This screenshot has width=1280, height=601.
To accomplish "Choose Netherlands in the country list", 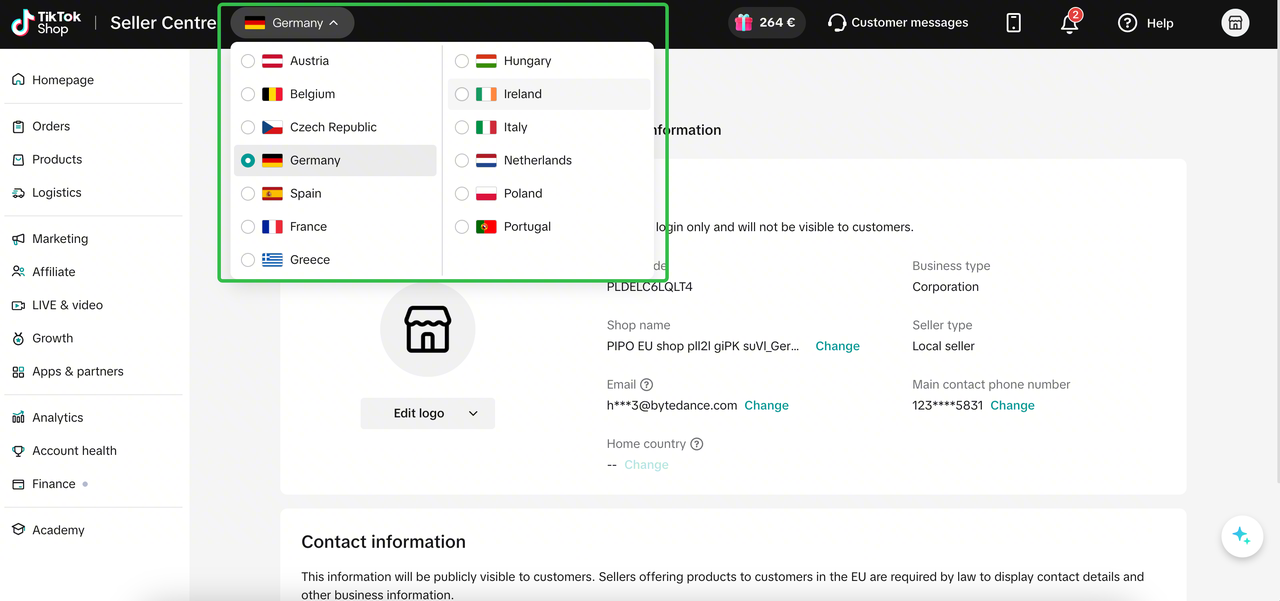I will (549, 160).
